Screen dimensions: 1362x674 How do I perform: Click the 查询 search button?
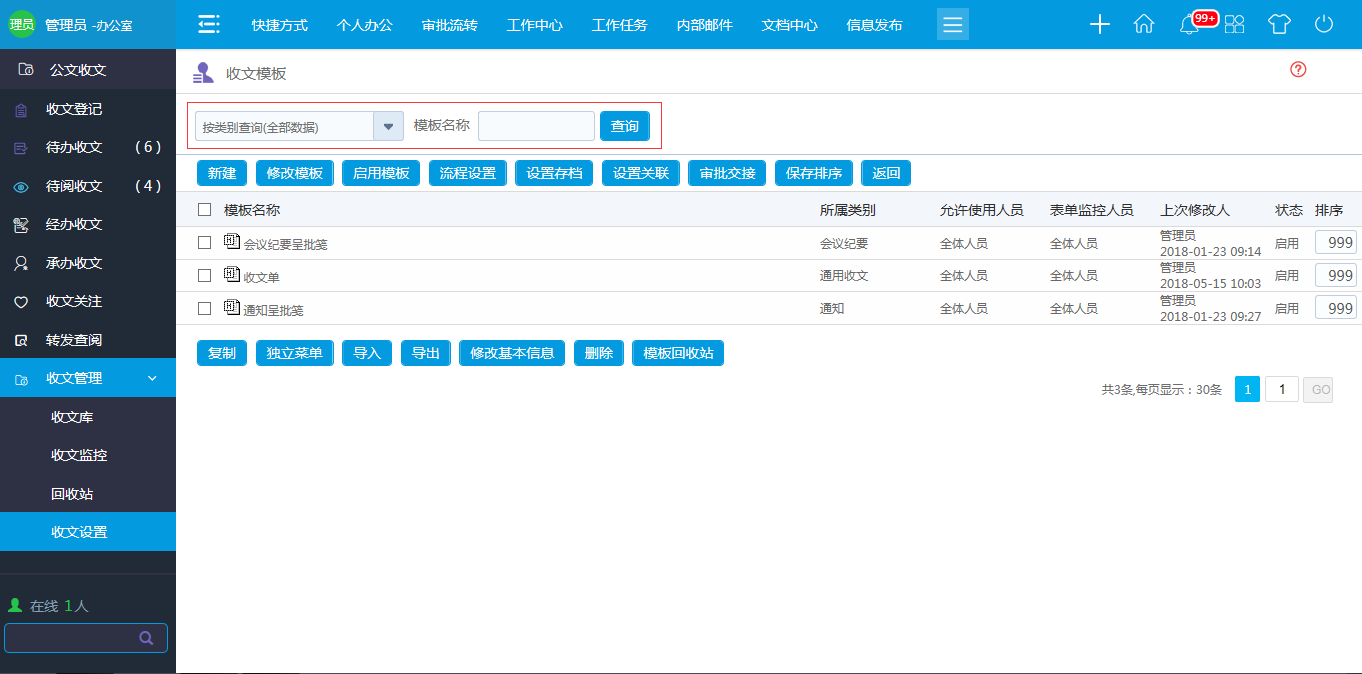pos(624,126)
